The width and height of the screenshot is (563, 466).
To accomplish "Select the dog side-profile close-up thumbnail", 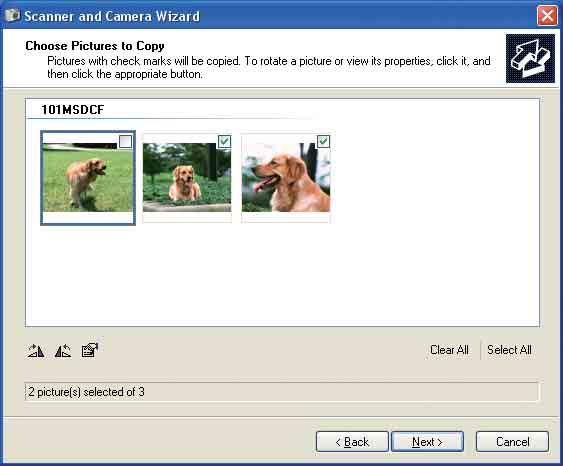I will 286,177.
